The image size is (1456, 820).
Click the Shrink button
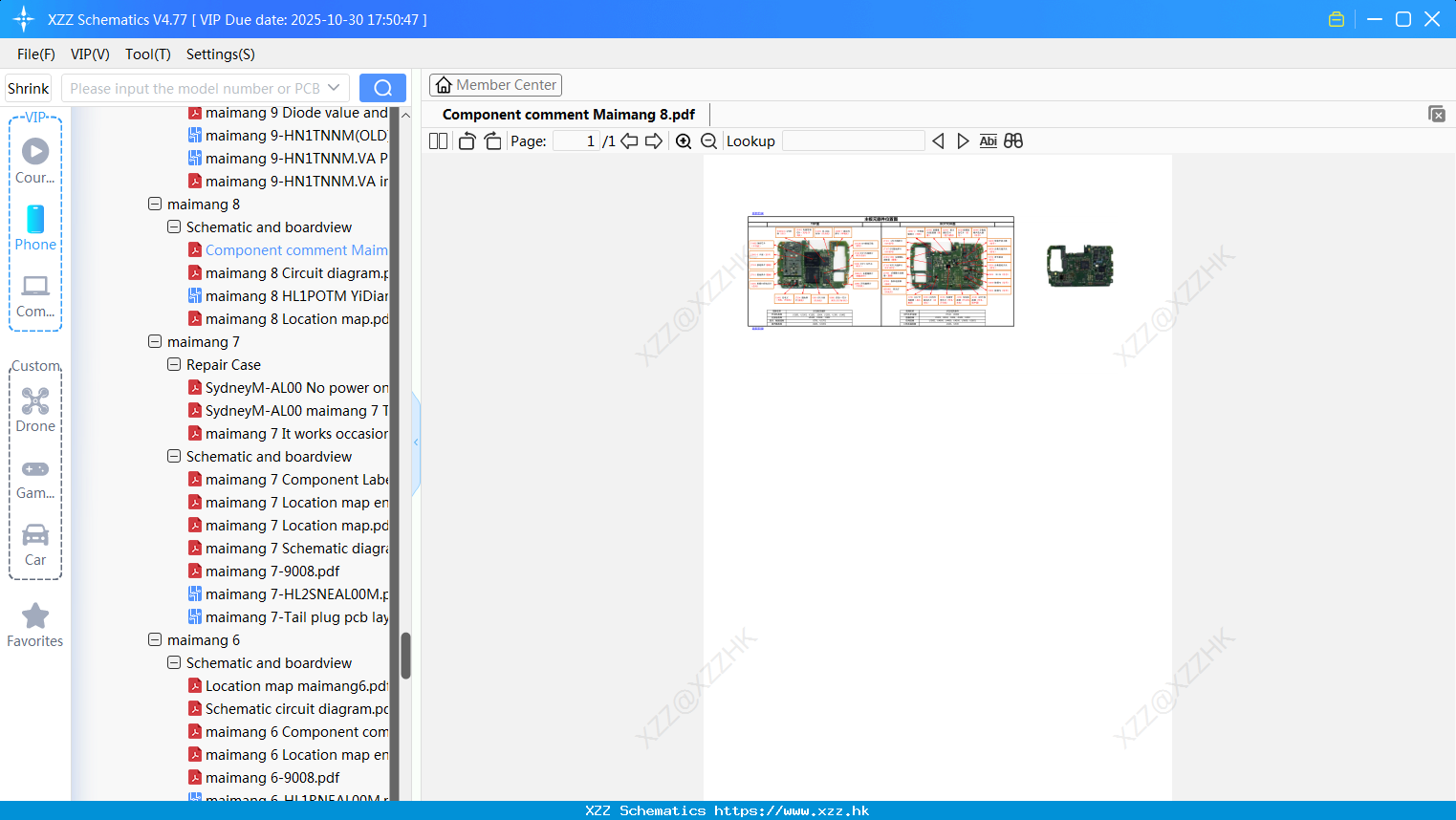click(x=29, y=88)
